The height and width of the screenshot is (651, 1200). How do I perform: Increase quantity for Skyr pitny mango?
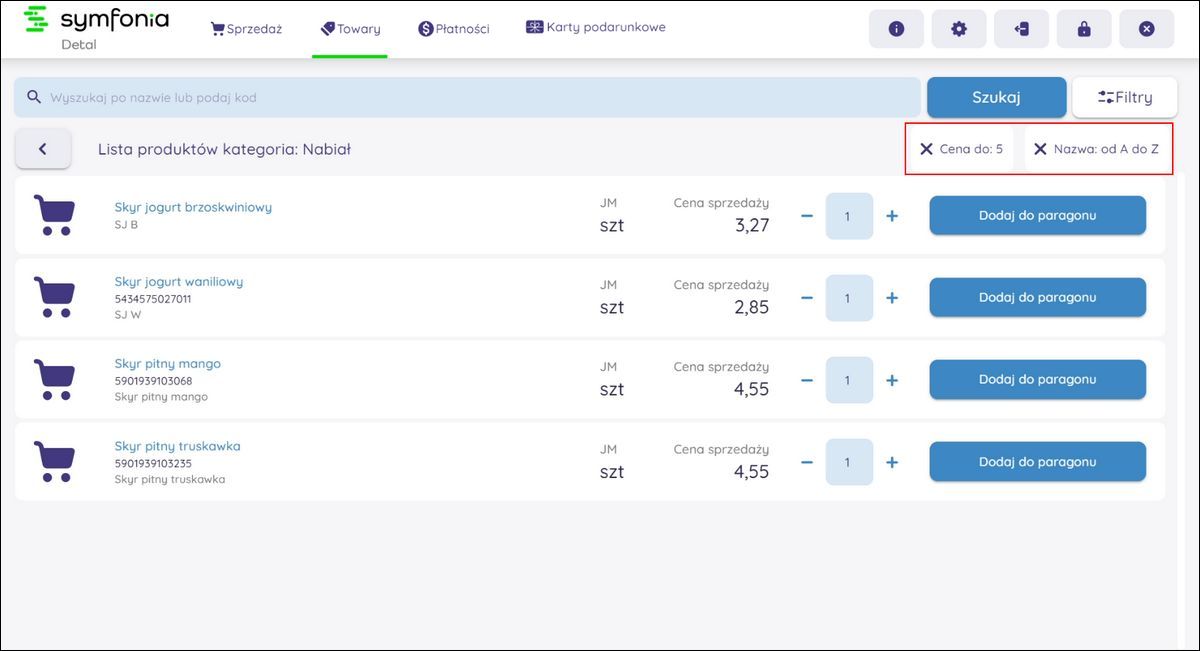tap(892, 380)
